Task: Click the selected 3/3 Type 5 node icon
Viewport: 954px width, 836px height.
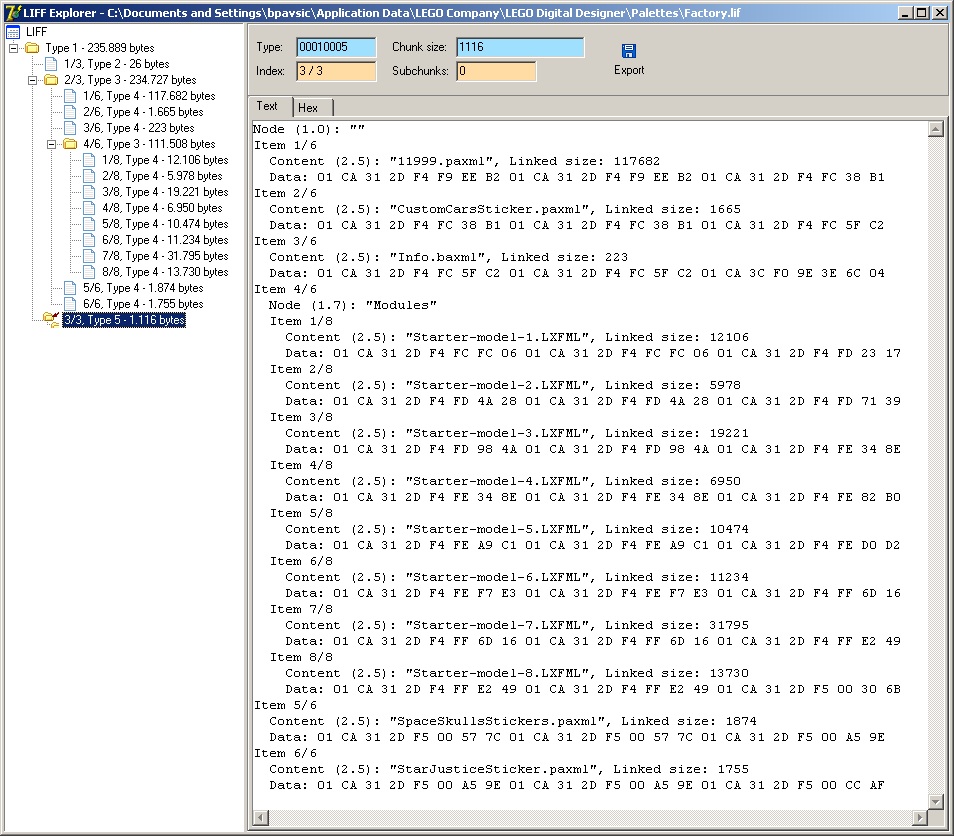Action: 52,319
